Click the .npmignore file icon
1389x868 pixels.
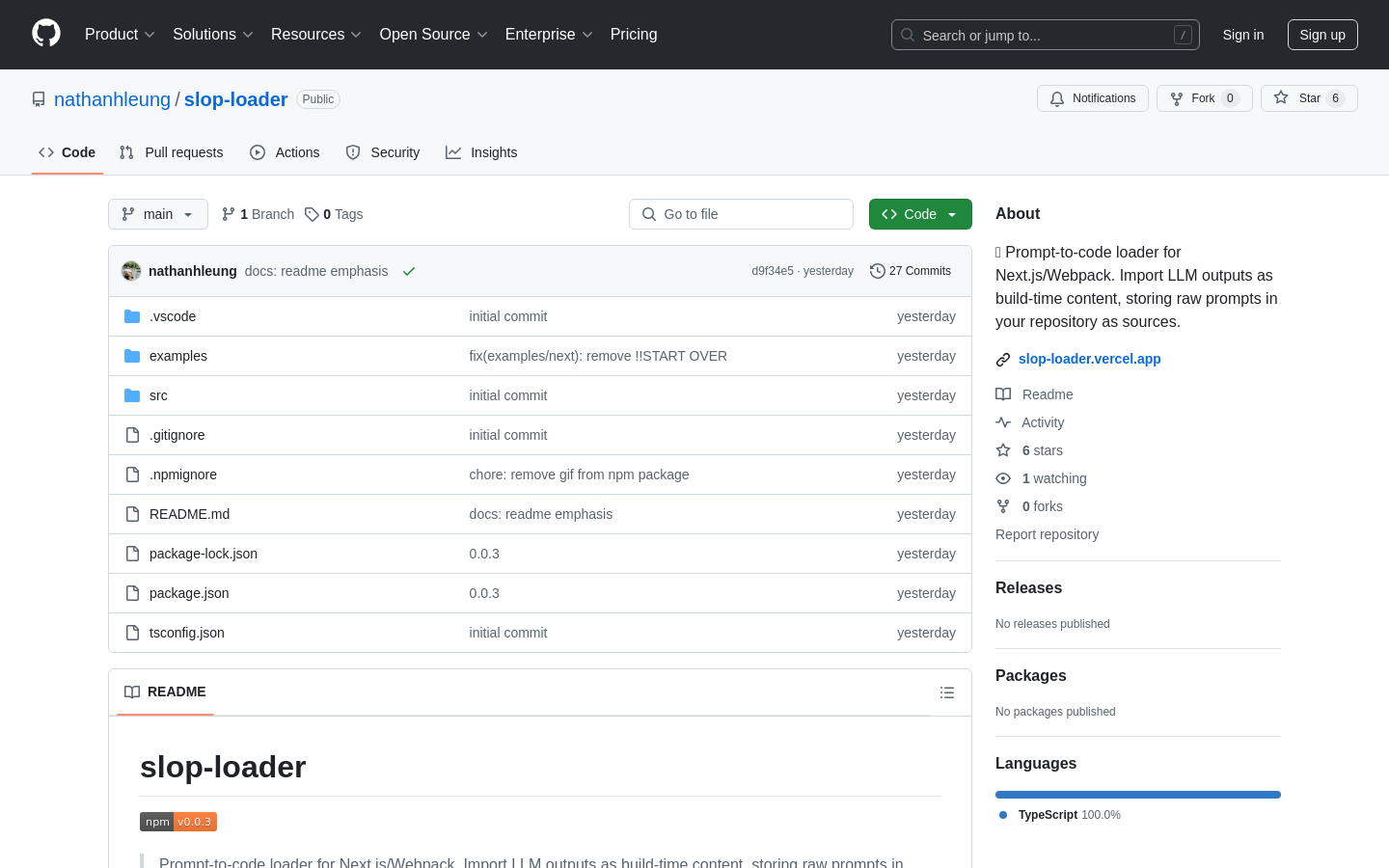point(132,475)
